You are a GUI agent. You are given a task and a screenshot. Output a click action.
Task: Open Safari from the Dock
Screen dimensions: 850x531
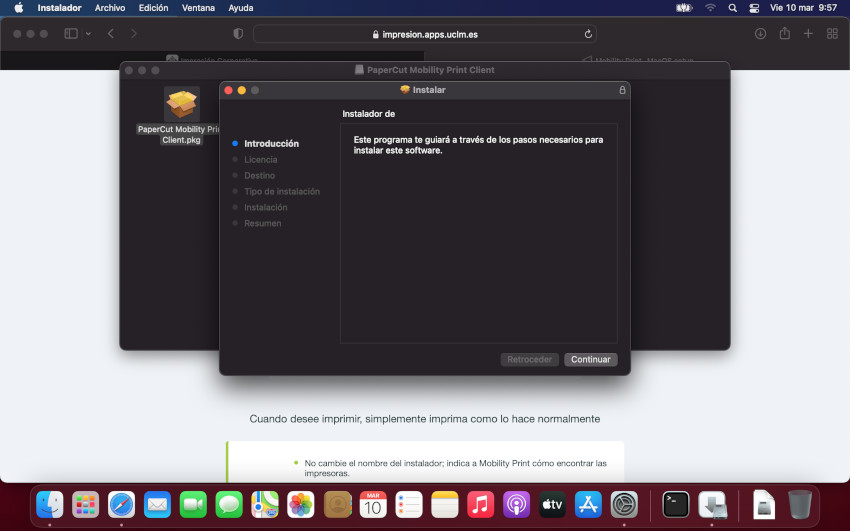(x=121, y=504)
